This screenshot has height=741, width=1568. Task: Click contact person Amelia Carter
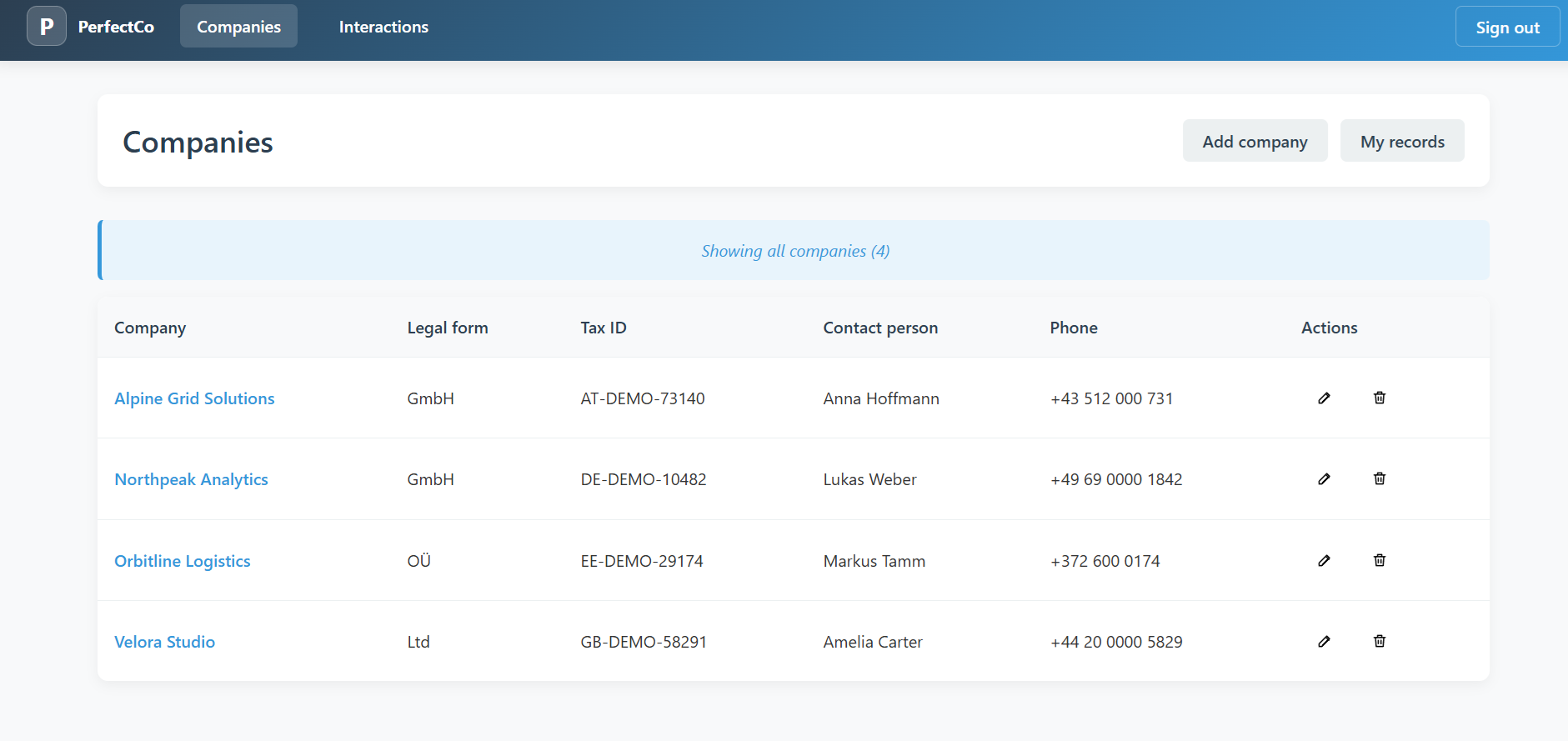pyautogui.click(x=873, y=642)
